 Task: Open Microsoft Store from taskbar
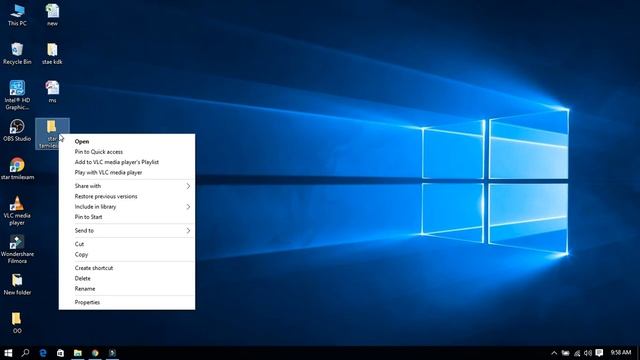click(x=60, y=353)
